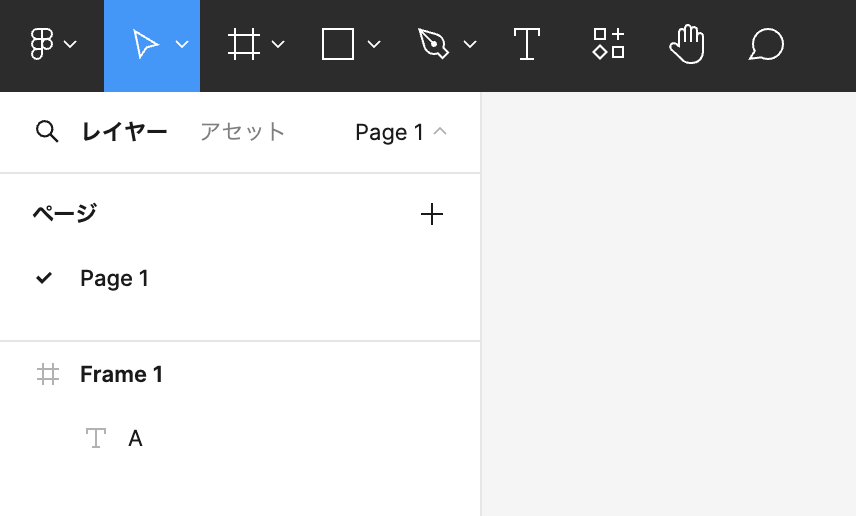
Task: Click the search magnifier in layers panel
Action: (46, 132)
